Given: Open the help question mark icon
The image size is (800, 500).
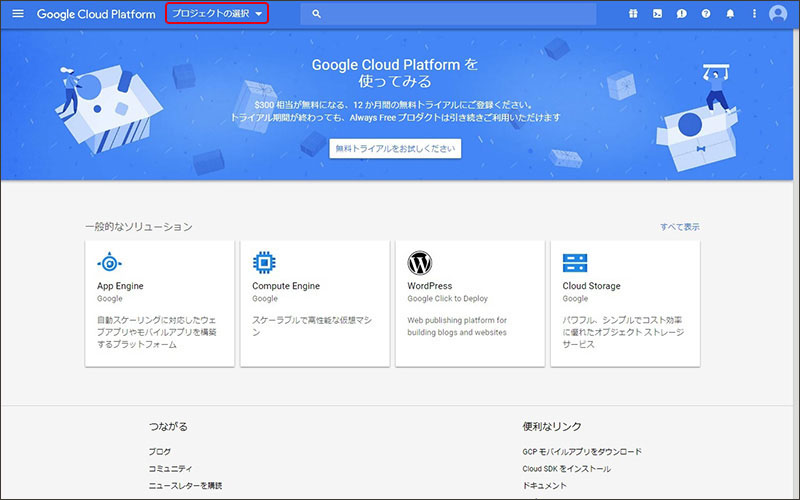Looking at the screenshot, I should (706, 14).
